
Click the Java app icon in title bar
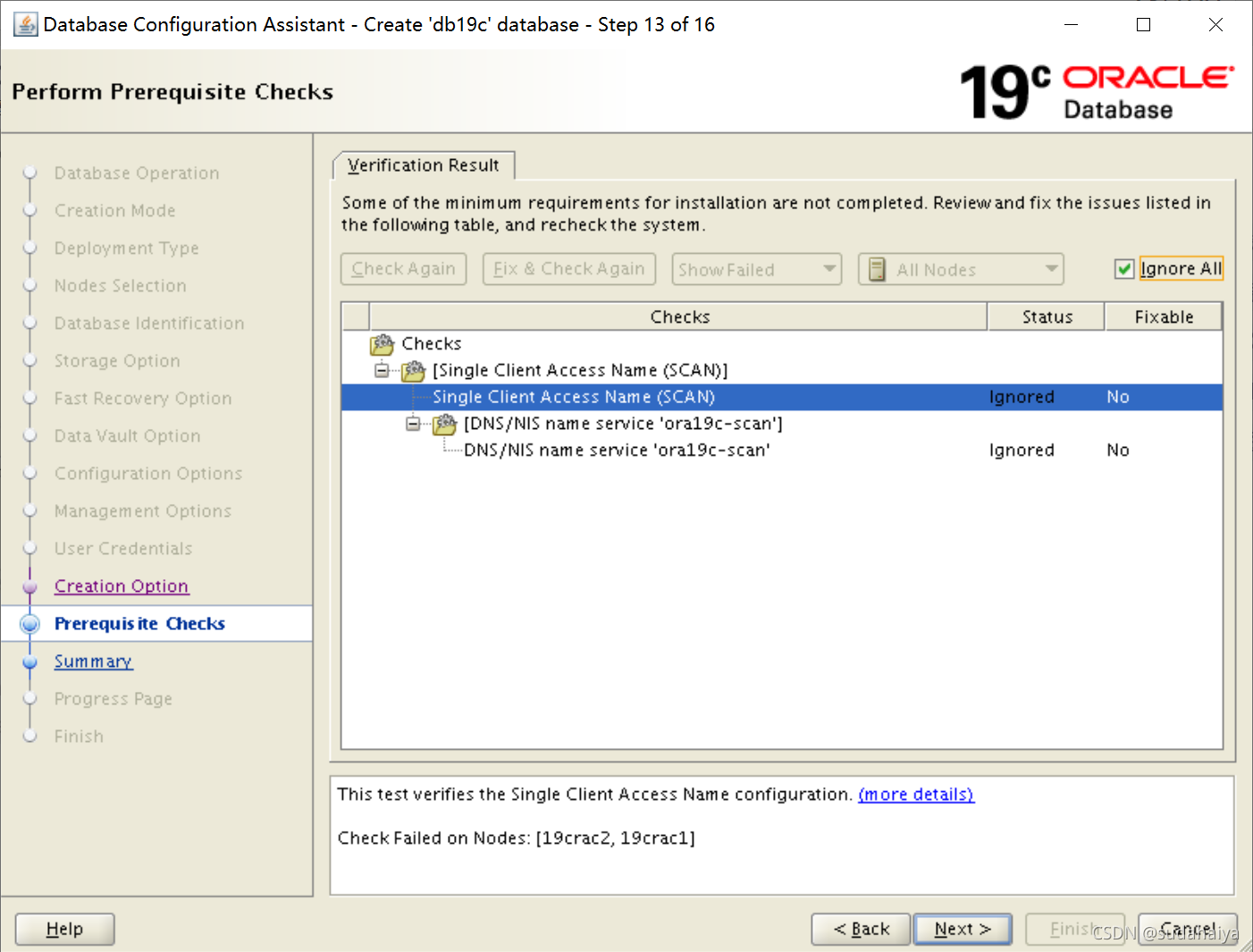pyautogui.click(x=25, y=24)
